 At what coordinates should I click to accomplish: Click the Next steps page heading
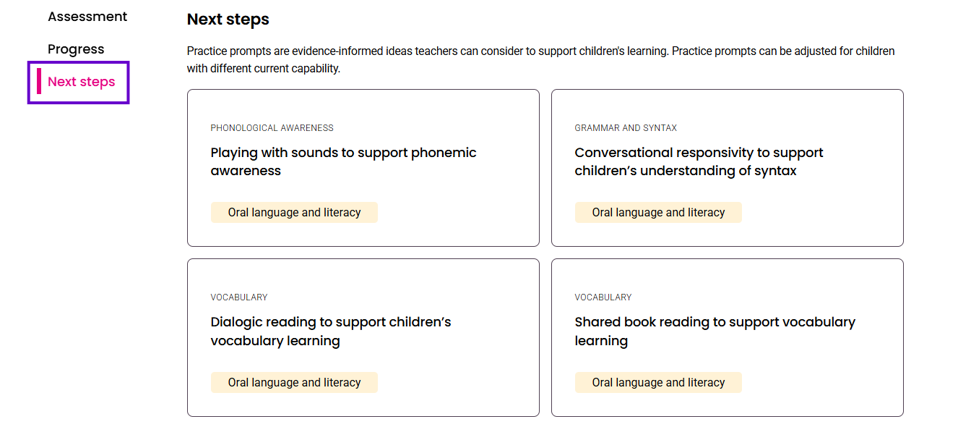(x=228, y=20)
